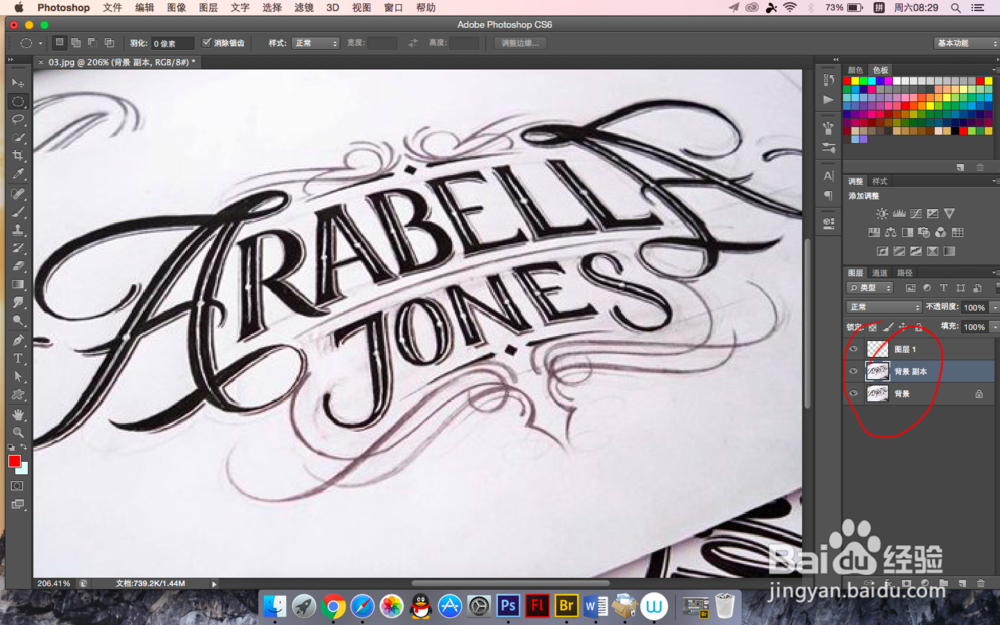
Task: Select the 图层 1 layer thumbnail
Action: (x=877, y=349)
